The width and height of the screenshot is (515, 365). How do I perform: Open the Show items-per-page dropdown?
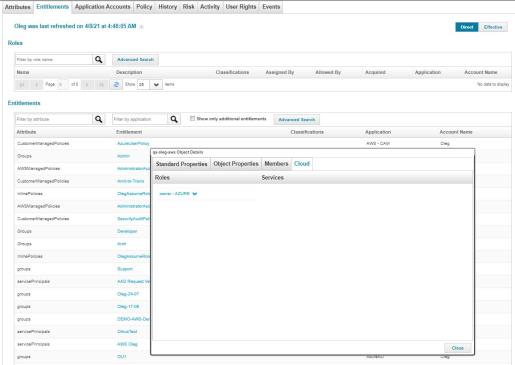click(x=156, y=85)
